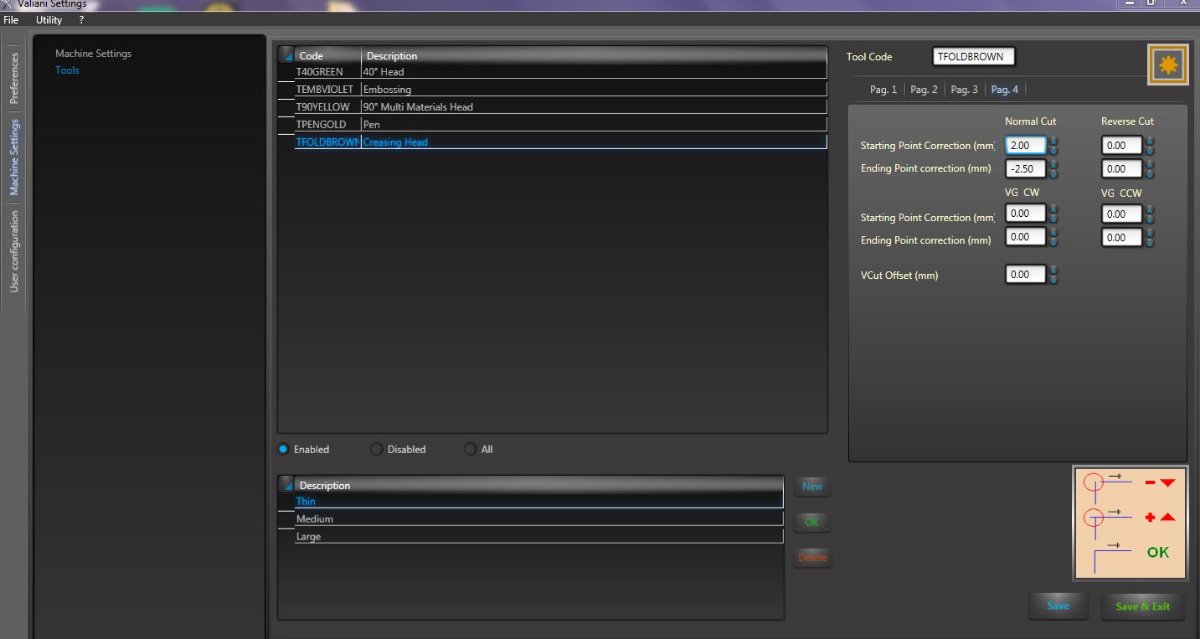Select the T90YELLOW Multi Materials Head row
Viewport: 1200px width, 639px height.
561,107
